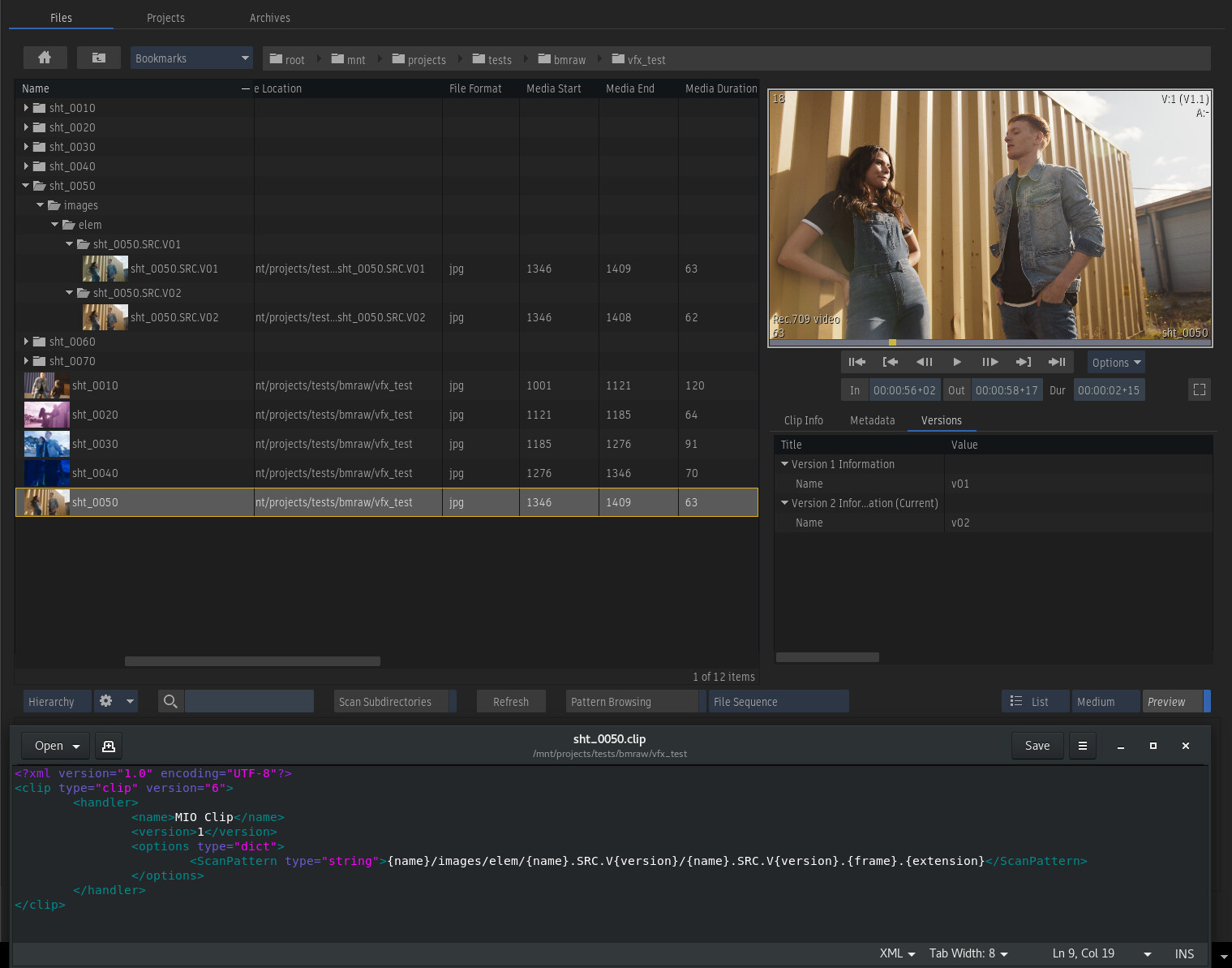Click the search magnifier icon
This screenshot has height=968, width=1232.
coord(170,702)
